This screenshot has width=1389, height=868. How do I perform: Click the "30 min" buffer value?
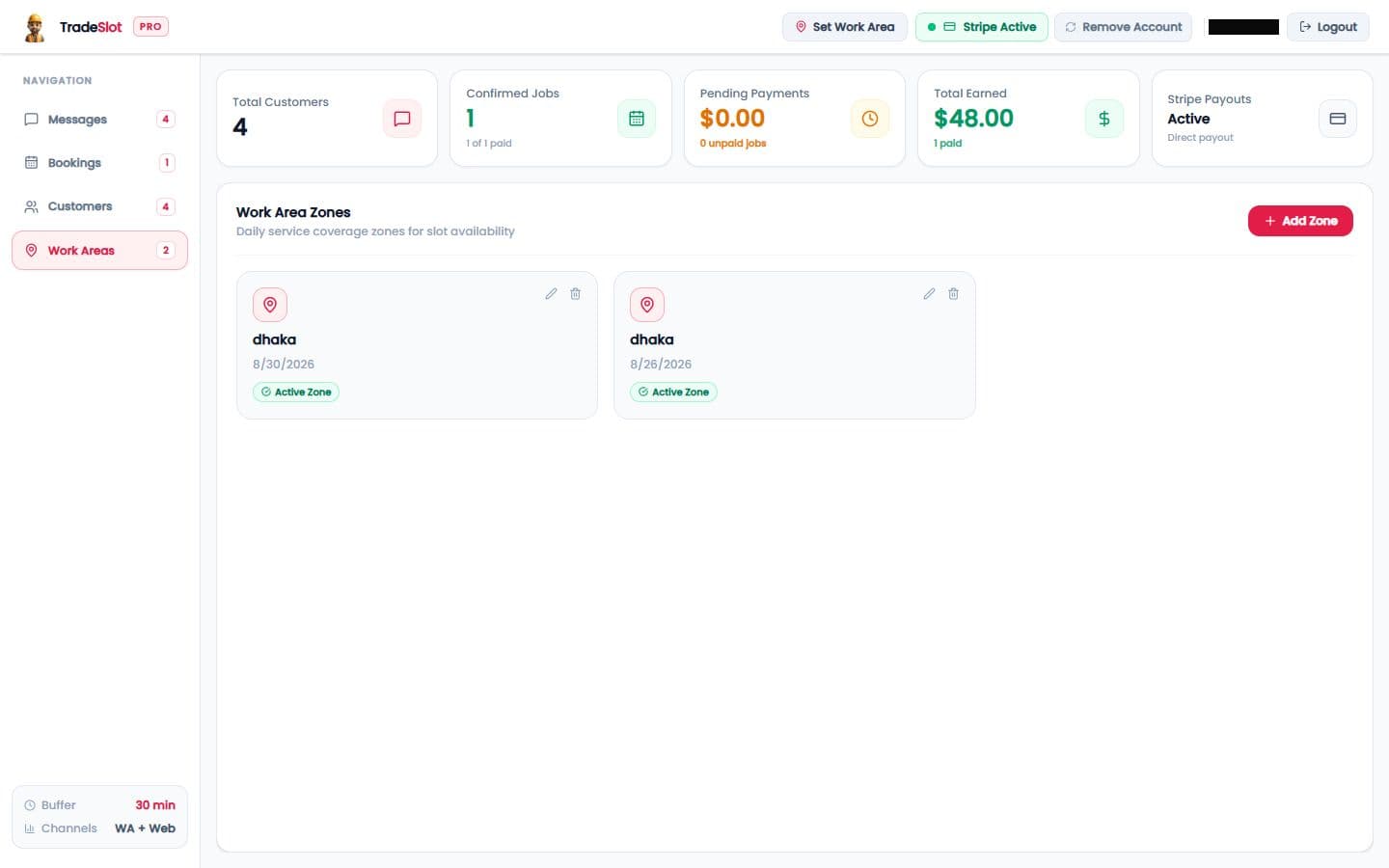(x=155, y=805)
